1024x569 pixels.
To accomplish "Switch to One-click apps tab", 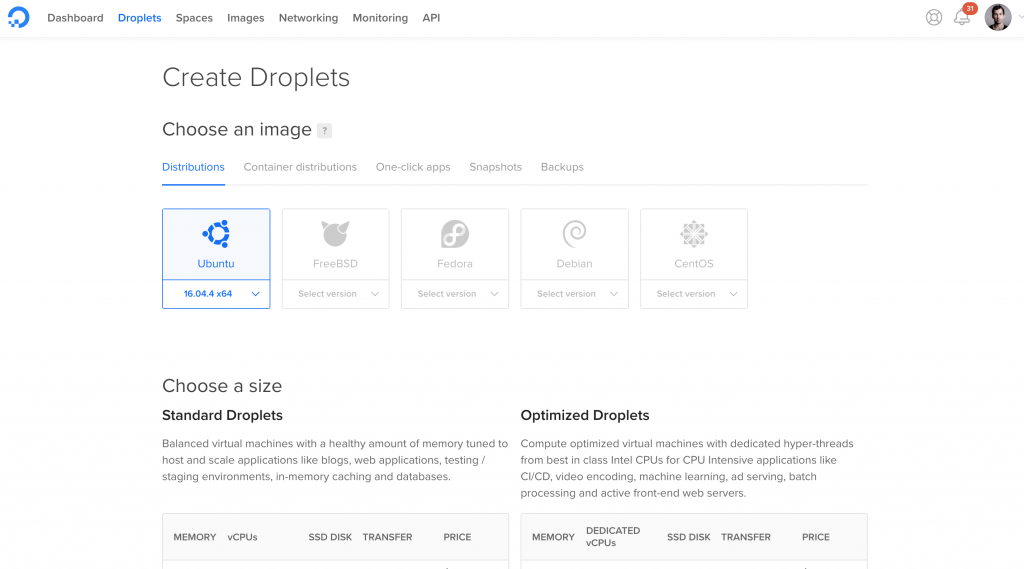I will pyautogui.click(x=413, y=167).
